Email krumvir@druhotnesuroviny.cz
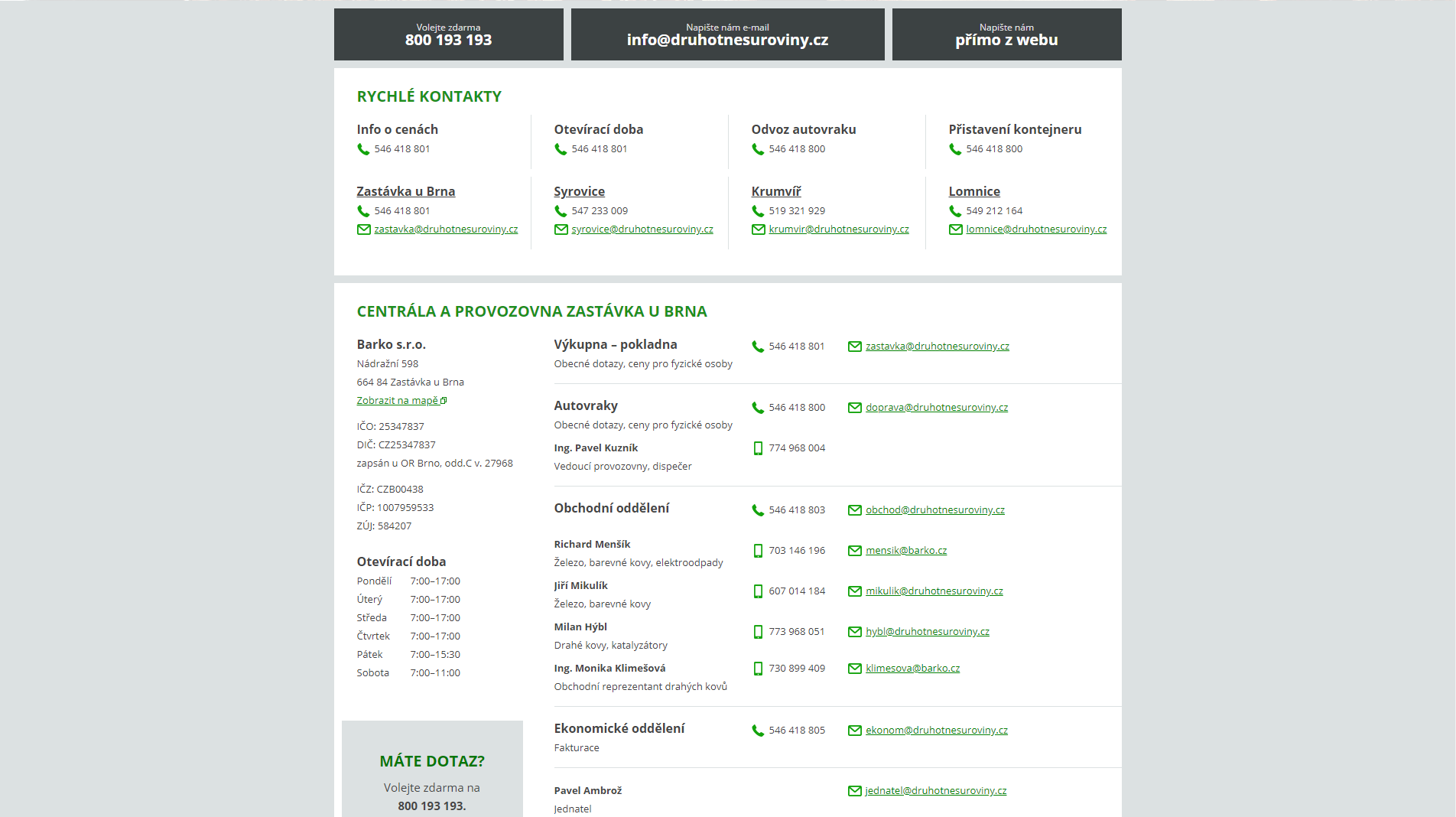Image resolution: width=1456 pixels, height=817 pixels. tap(839, 229)
